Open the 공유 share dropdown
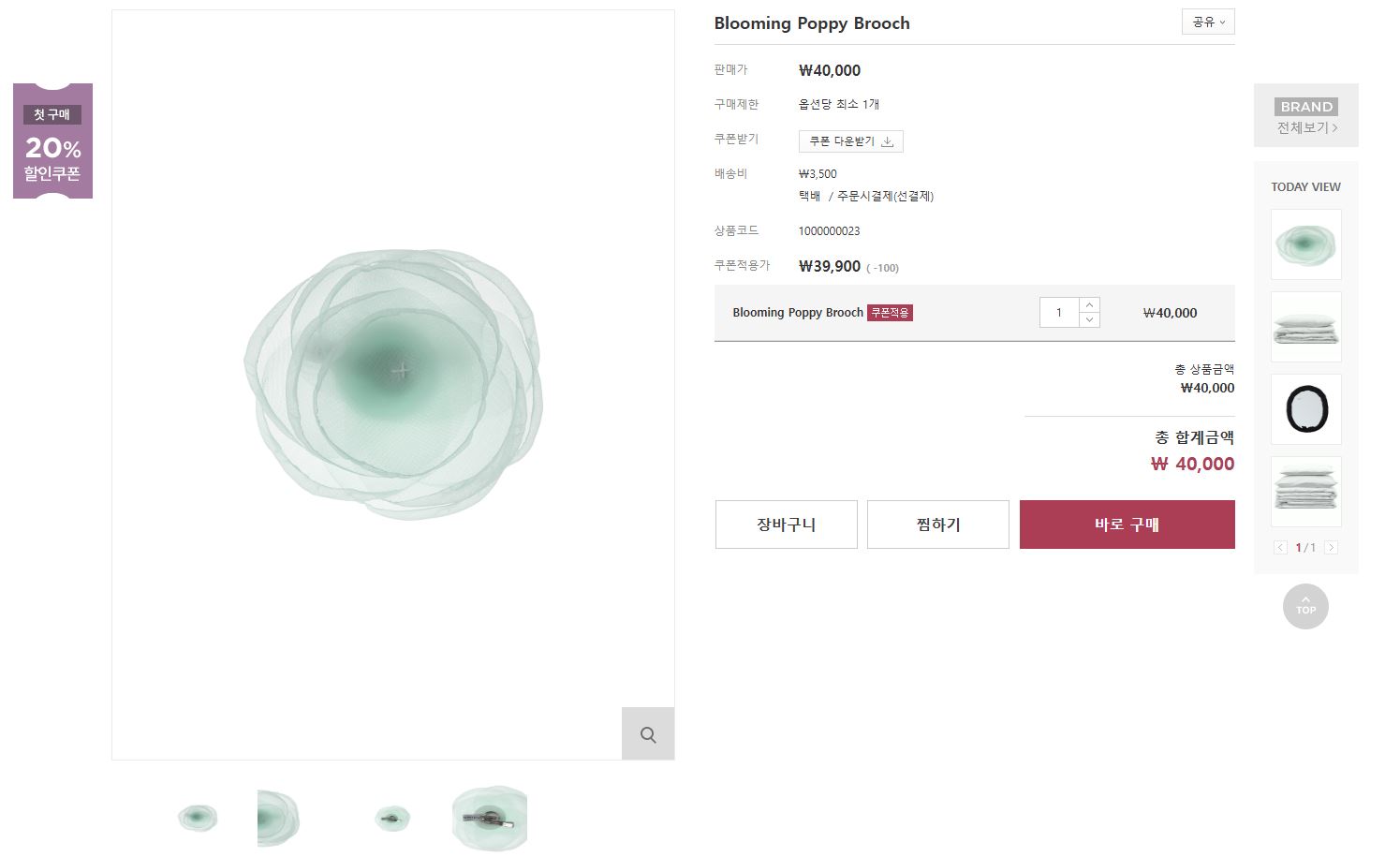Screen dimensions: 1400x857 1208,22
